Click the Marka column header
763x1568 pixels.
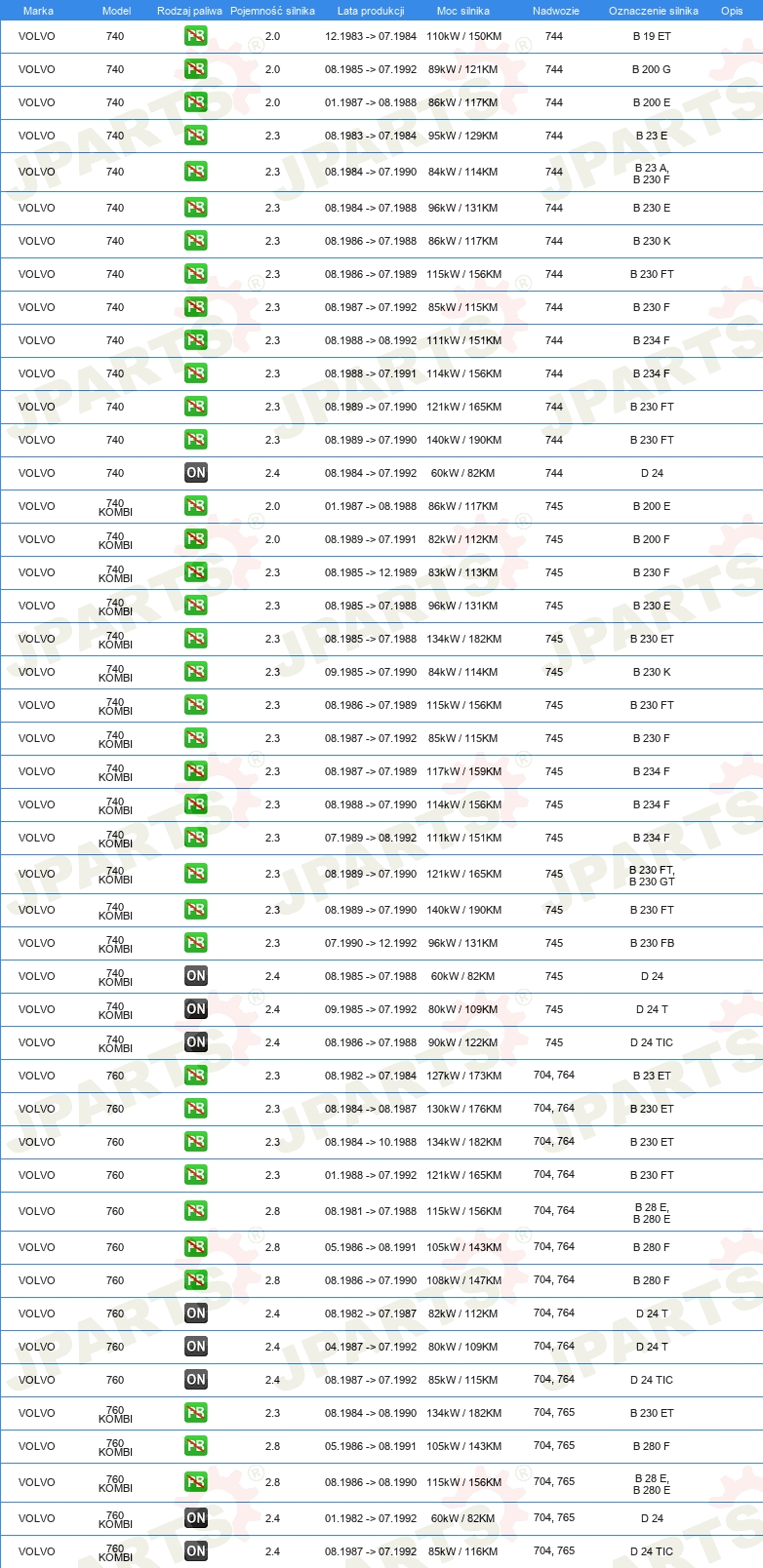pyautogui.click(x=38, y=11)
